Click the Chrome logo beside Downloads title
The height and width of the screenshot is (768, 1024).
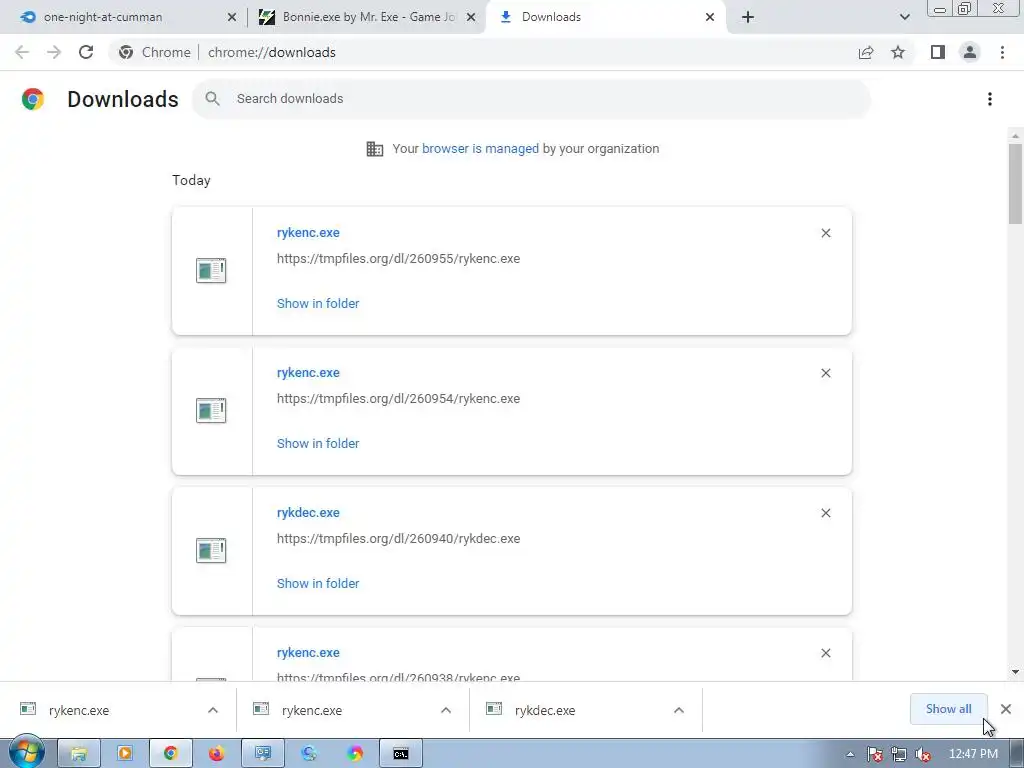click(x=33, y=99)
